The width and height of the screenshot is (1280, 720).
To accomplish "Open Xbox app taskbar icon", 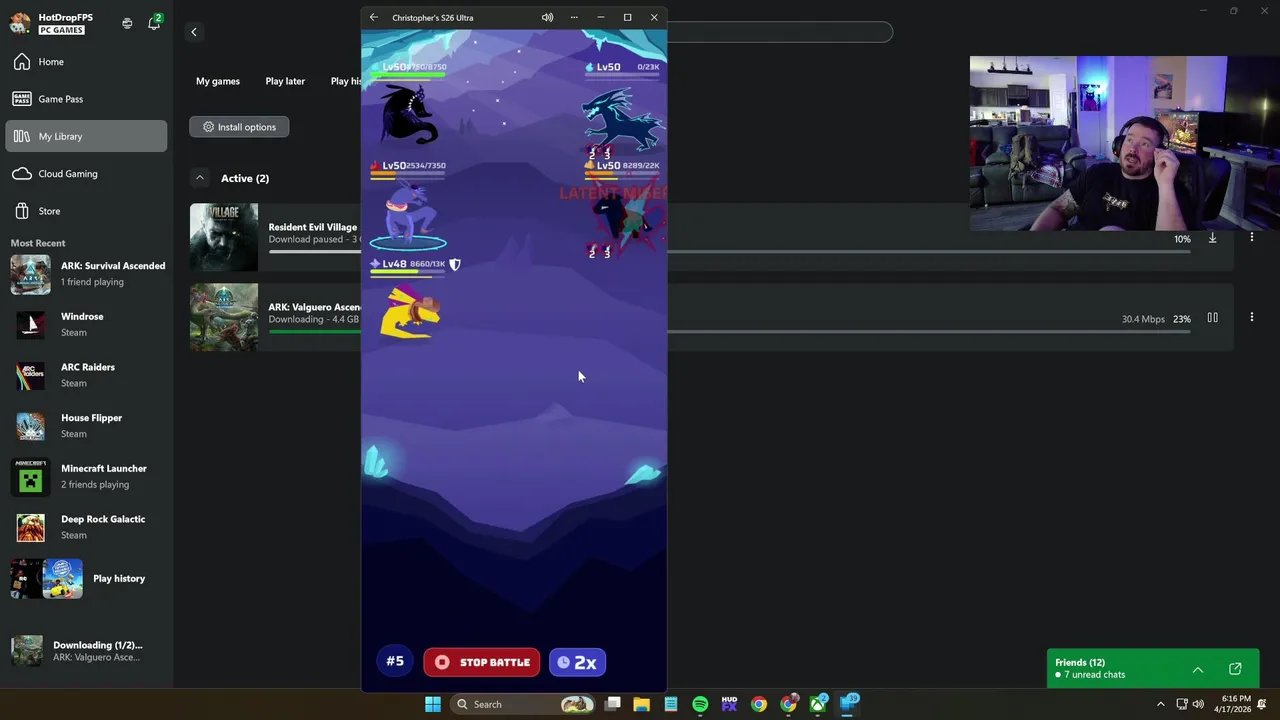I will click(818, 704).
